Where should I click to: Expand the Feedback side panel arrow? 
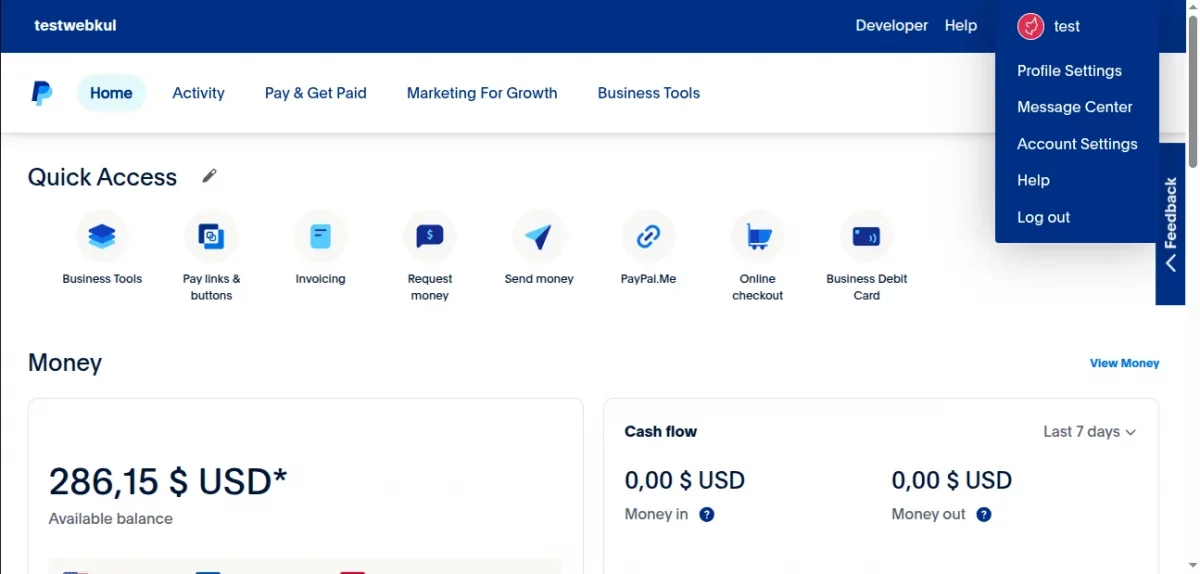1171,263
